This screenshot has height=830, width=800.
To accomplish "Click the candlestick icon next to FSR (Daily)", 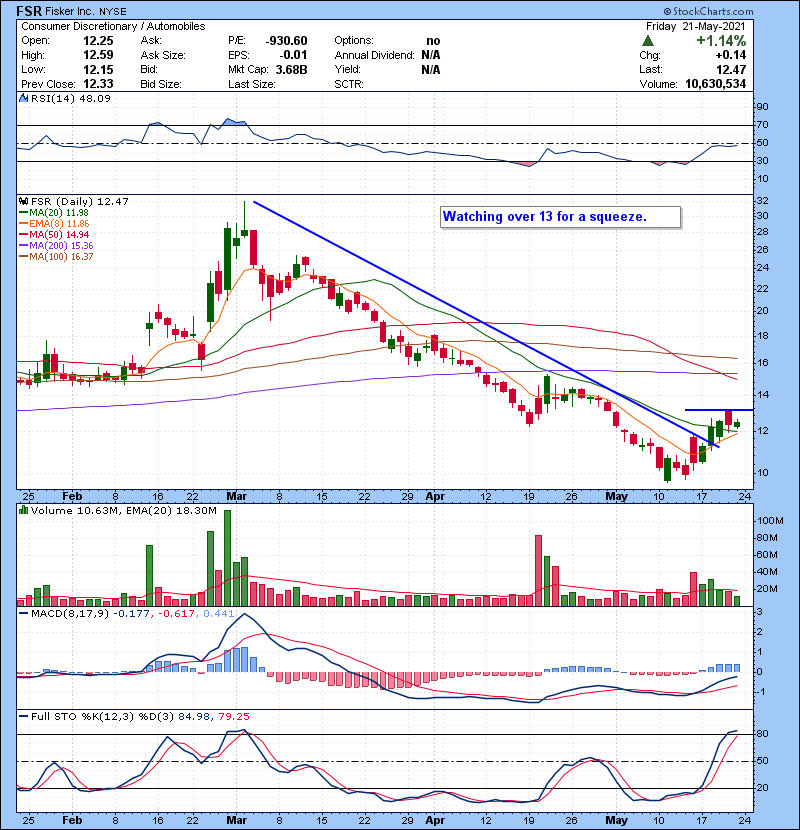I will point(23,202).
